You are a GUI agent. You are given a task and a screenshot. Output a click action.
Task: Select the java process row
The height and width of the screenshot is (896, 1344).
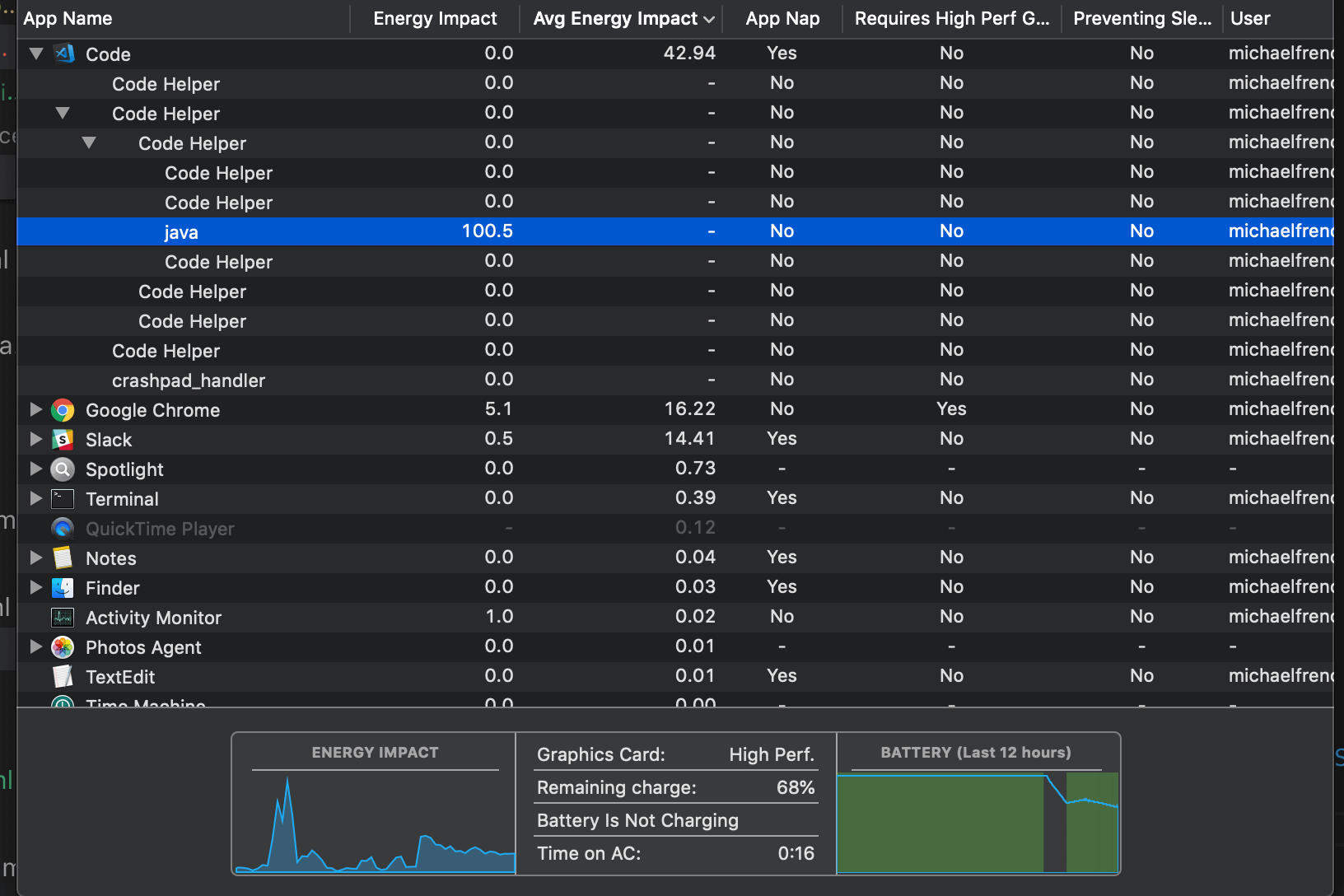(x=329, y=231)
